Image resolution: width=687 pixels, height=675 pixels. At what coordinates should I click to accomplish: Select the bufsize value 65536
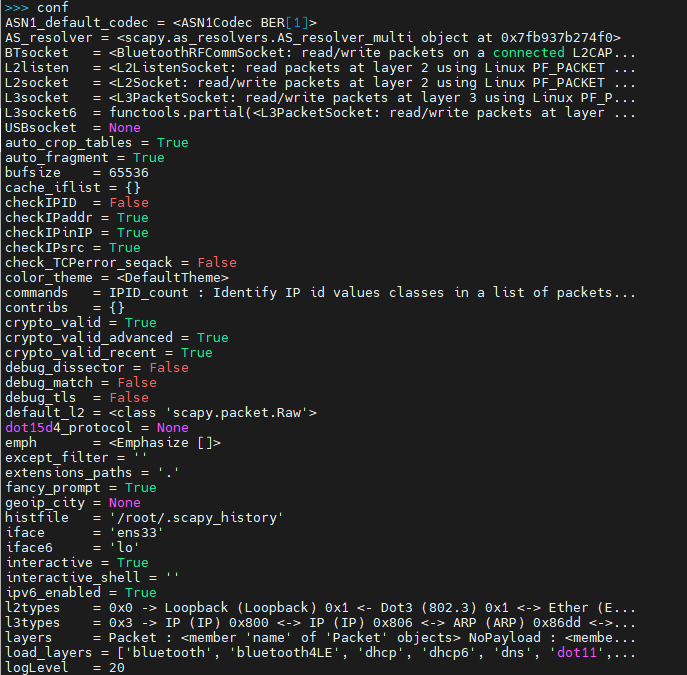(x=129, y=173)
